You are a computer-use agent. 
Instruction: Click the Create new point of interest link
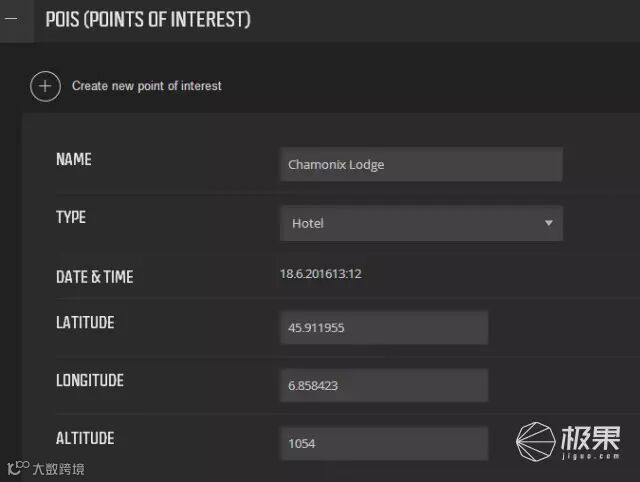click(147, 86)
